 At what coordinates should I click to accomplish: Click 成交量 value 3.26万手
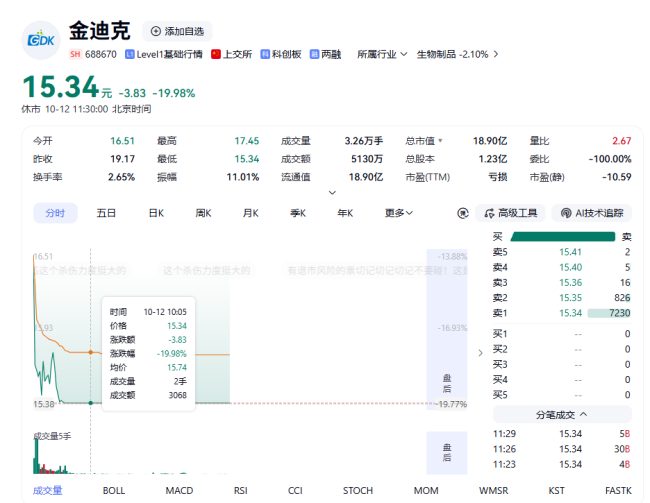click(x=364, y=141)
